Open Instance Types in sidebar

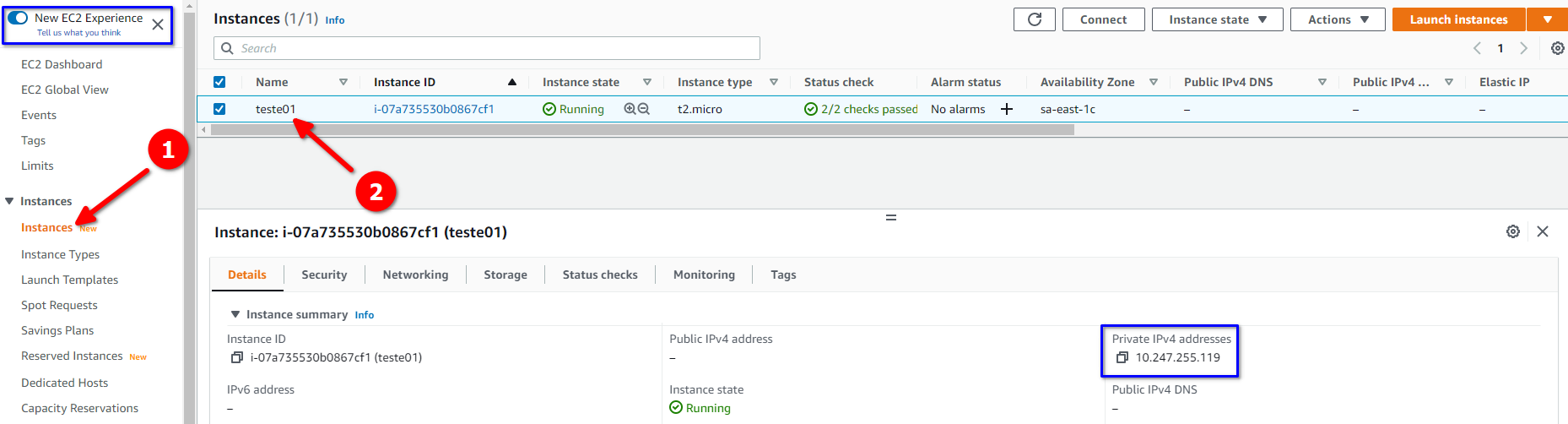(x=60, y=254)
